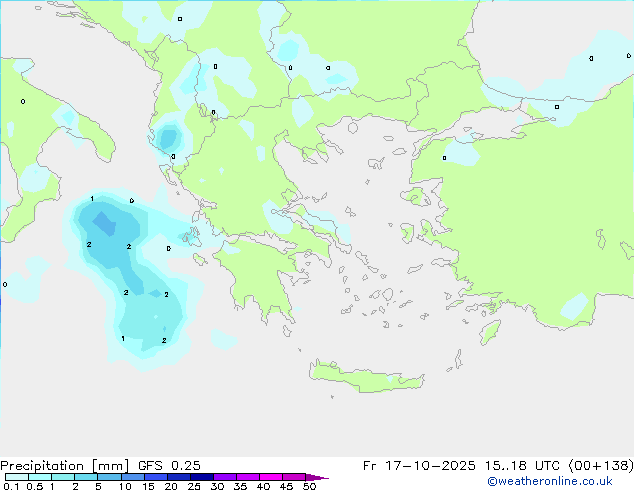Click the '30' legend scale label
Image resolution: width=634 pixels, height=490 pixels.
[x=217, y=486]
